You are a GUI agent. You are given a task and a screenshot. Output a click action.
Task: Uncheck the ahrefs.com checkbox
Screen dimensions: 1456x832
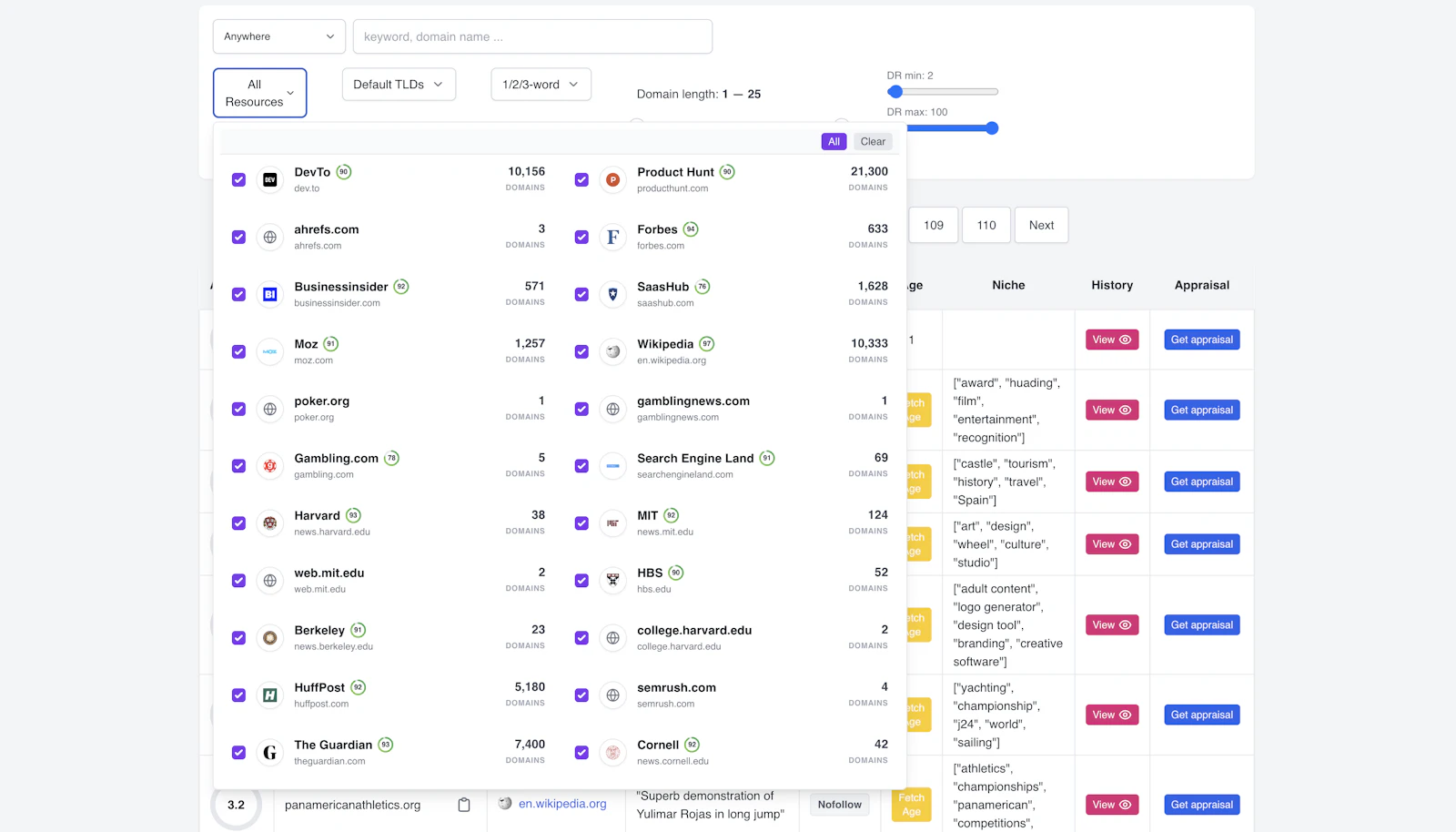[238, 238]
